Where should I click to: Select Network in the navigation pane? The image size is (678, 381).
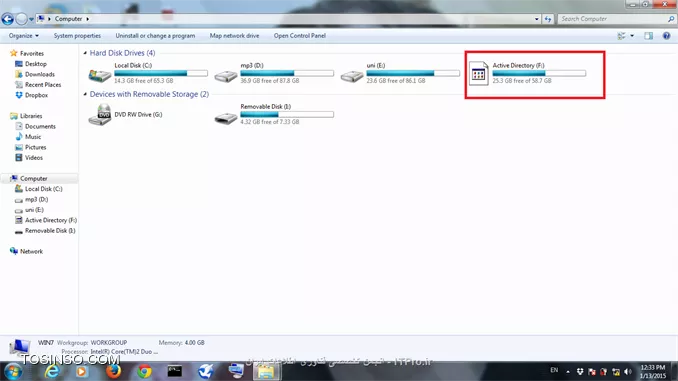pos(31,251)
